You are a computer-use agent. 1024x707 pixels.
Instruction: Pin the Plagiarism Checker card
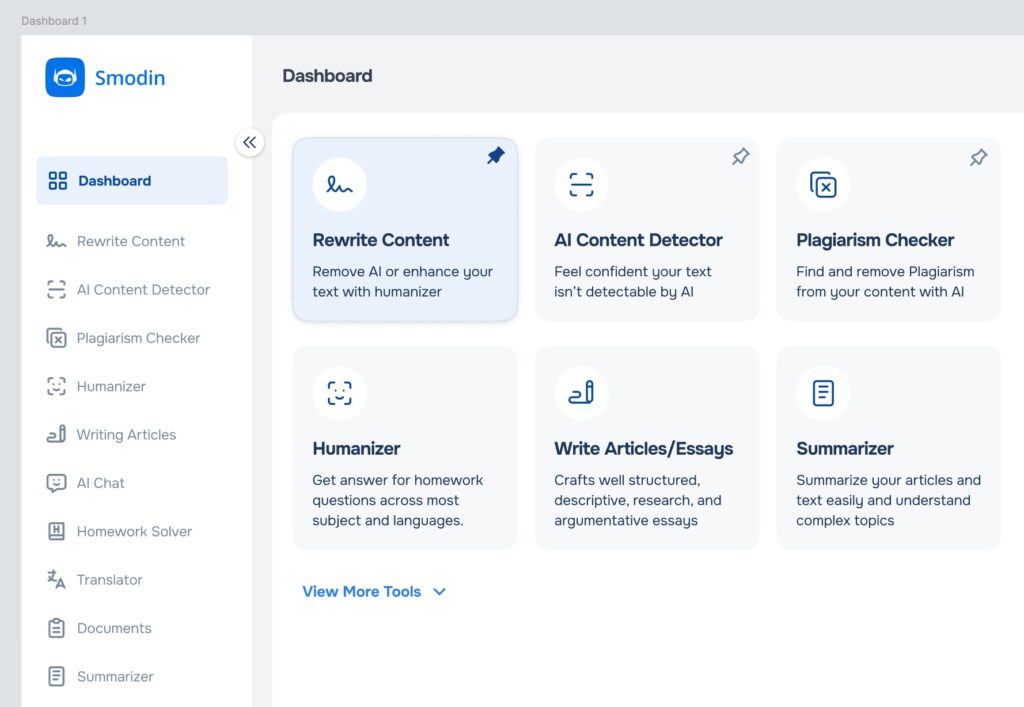tap(978, 157)
